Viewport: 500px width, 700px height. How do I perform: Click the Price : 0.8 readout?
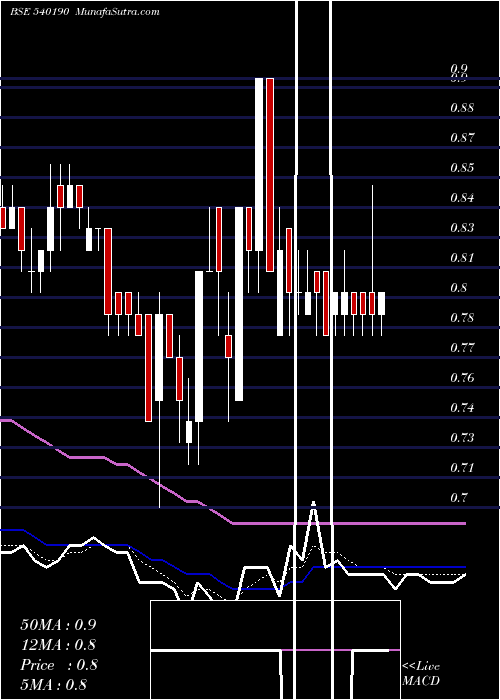click(58, 665)
